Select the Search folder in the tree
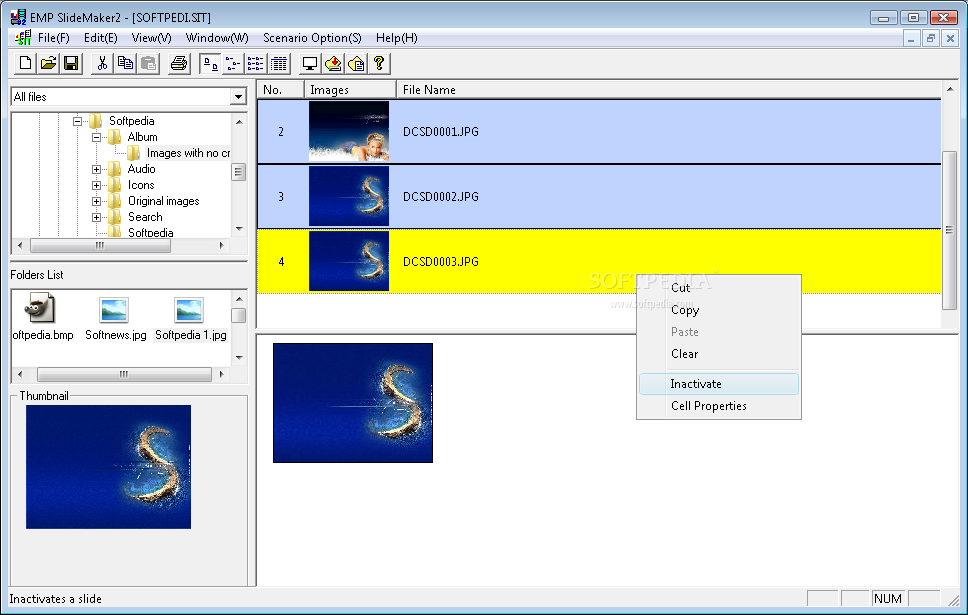968x615 pixels. pyautogui.click(x=145, y=217)
